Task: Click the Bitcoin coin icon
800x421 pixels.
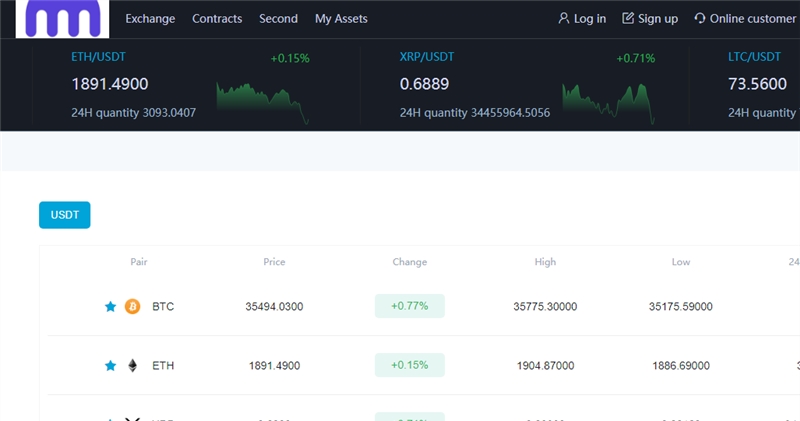Action: pyautogui.click(x=132, y=306)
